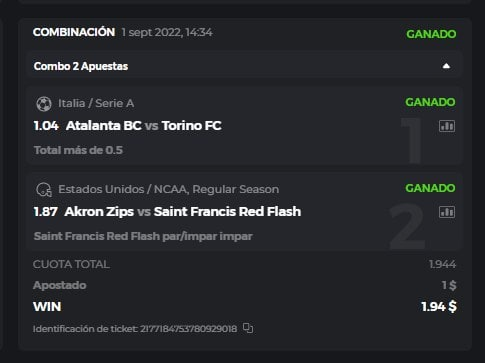This screenshot has height=363, width=485.
Task: Open Atalanta BC vs Torino FC match
Action: 144,126
